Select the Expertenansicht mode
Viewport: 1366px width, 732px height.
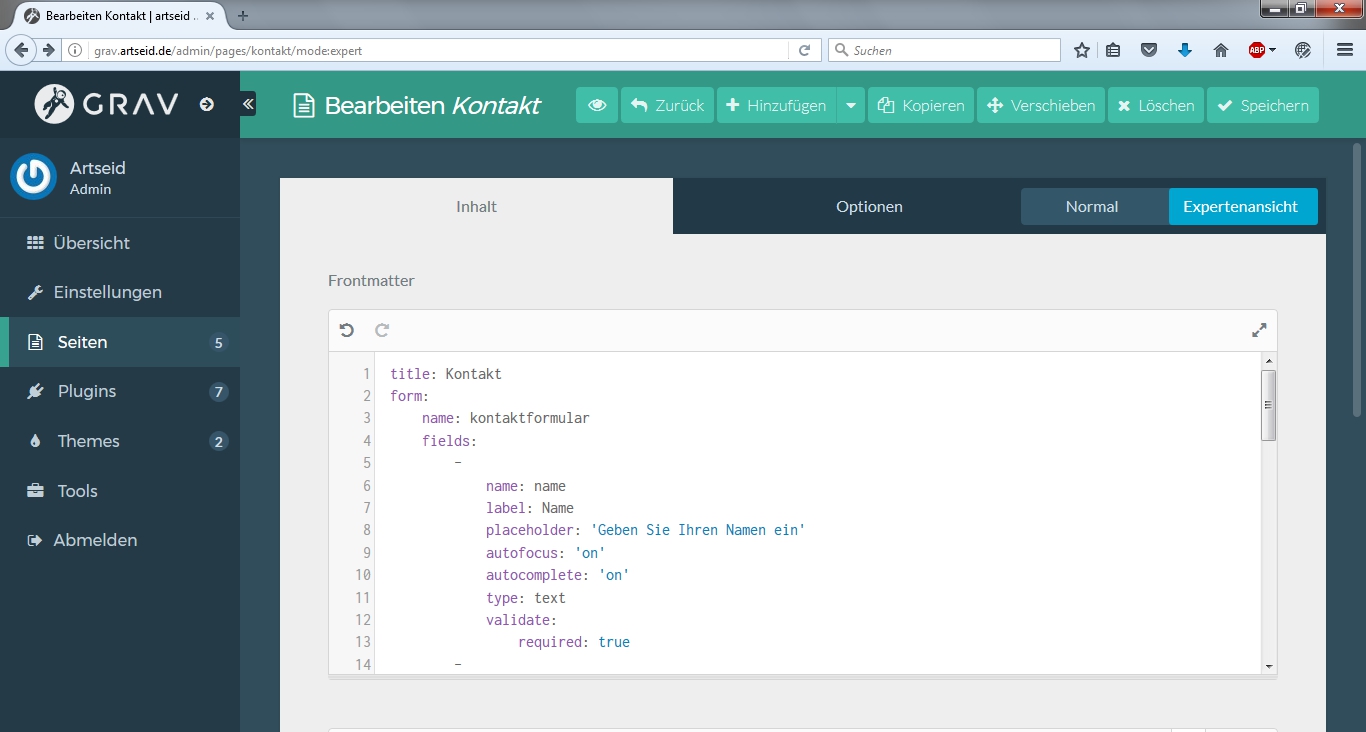[1240, 207]
